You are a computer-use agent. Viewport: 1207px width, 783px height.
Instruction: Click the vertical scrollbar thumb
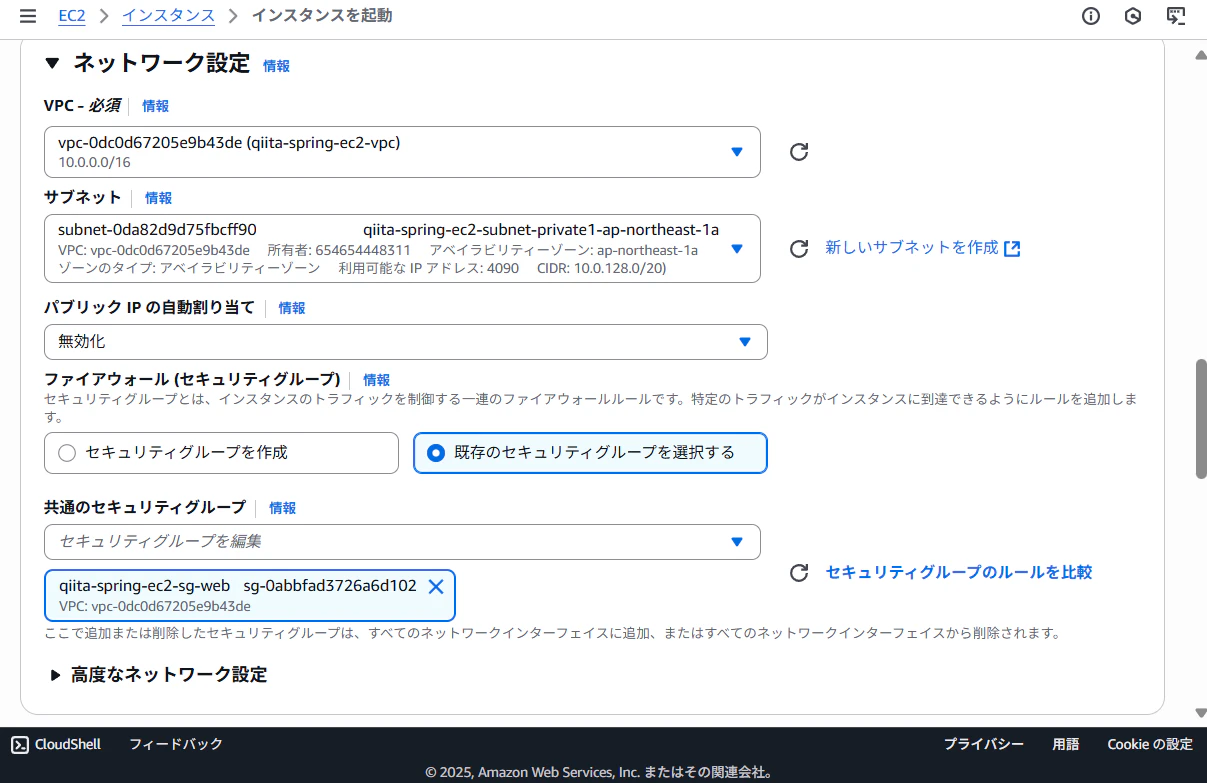point(1201,420)
